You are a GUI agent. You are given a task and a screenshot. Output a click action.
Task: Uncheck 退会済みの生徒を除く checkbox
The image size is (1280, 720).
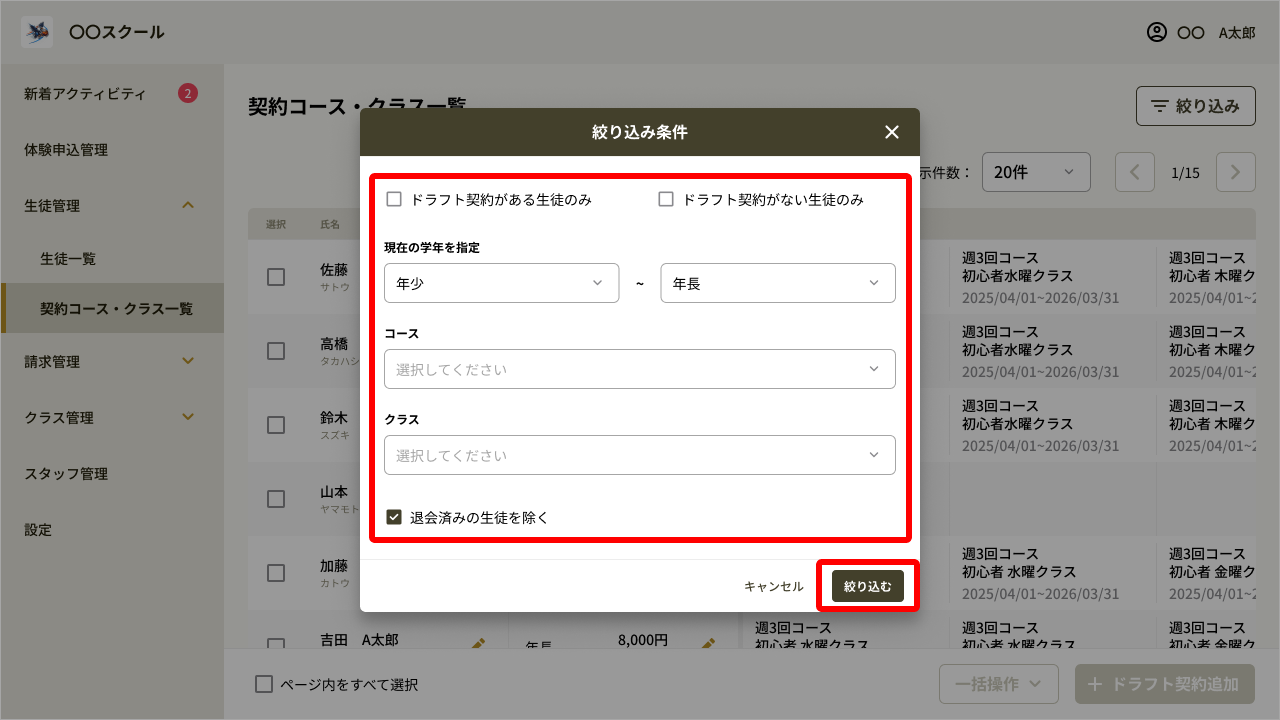pyautogui.click(x=394, y=517)
